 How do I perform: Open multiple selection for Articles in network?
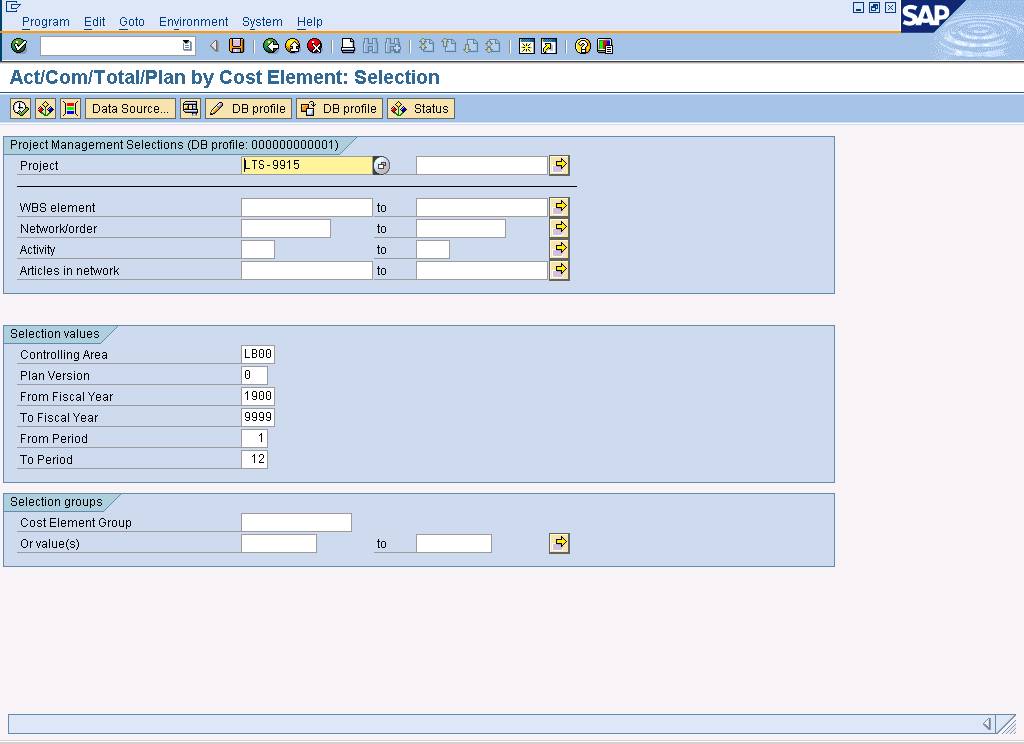tap(560, 270)
